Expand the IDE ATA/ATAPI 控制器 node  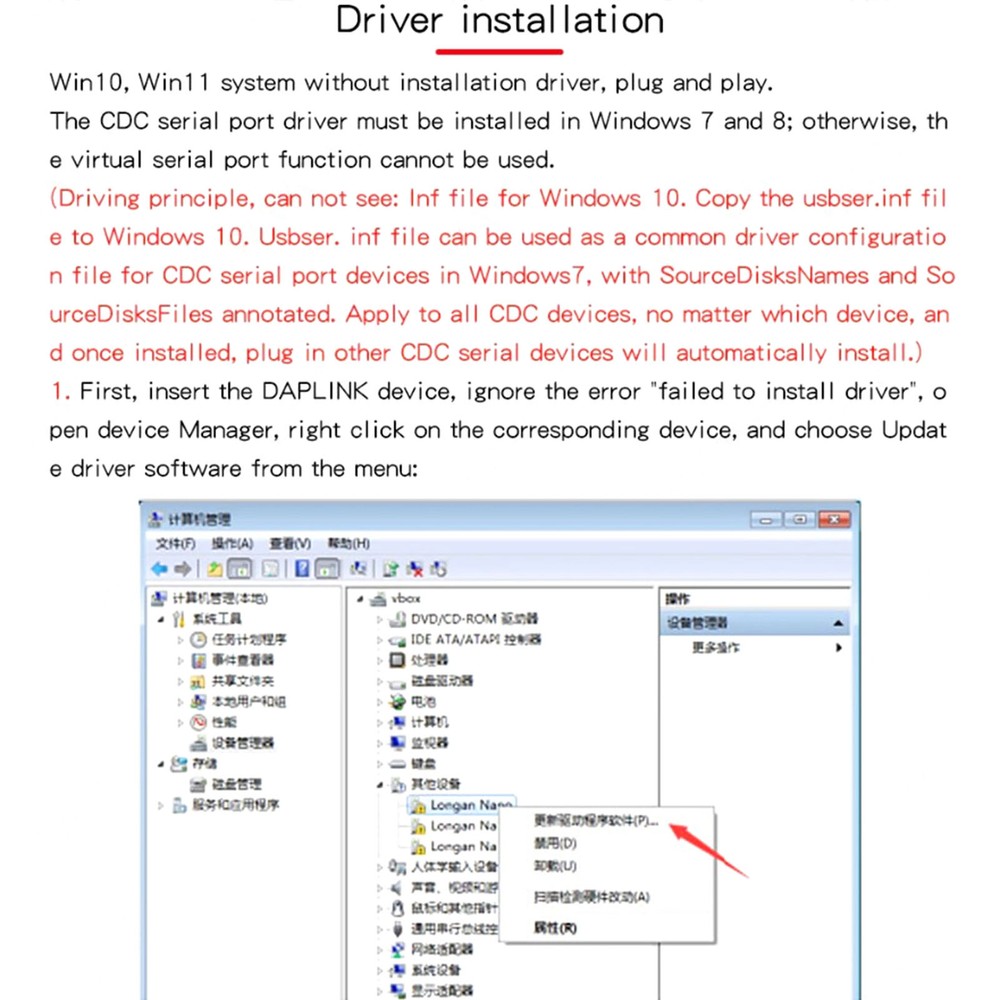pos(379,640)
